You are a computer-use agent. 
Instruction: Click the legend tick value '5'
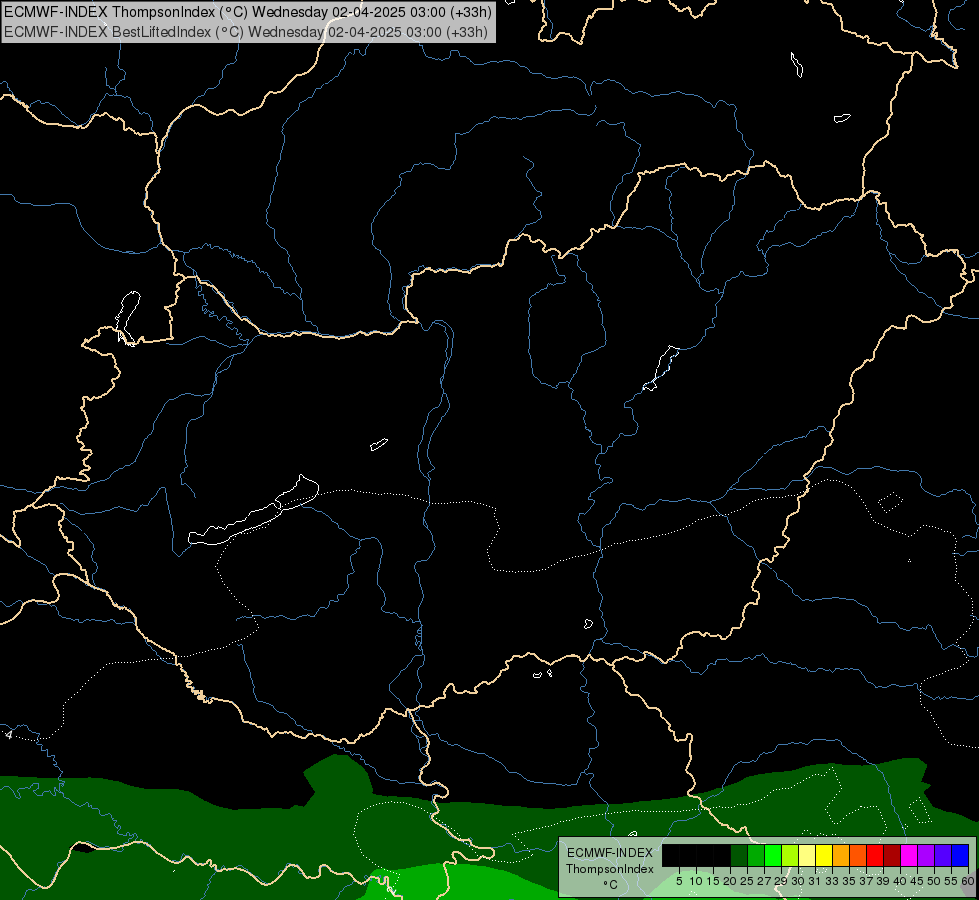point(679,881)
